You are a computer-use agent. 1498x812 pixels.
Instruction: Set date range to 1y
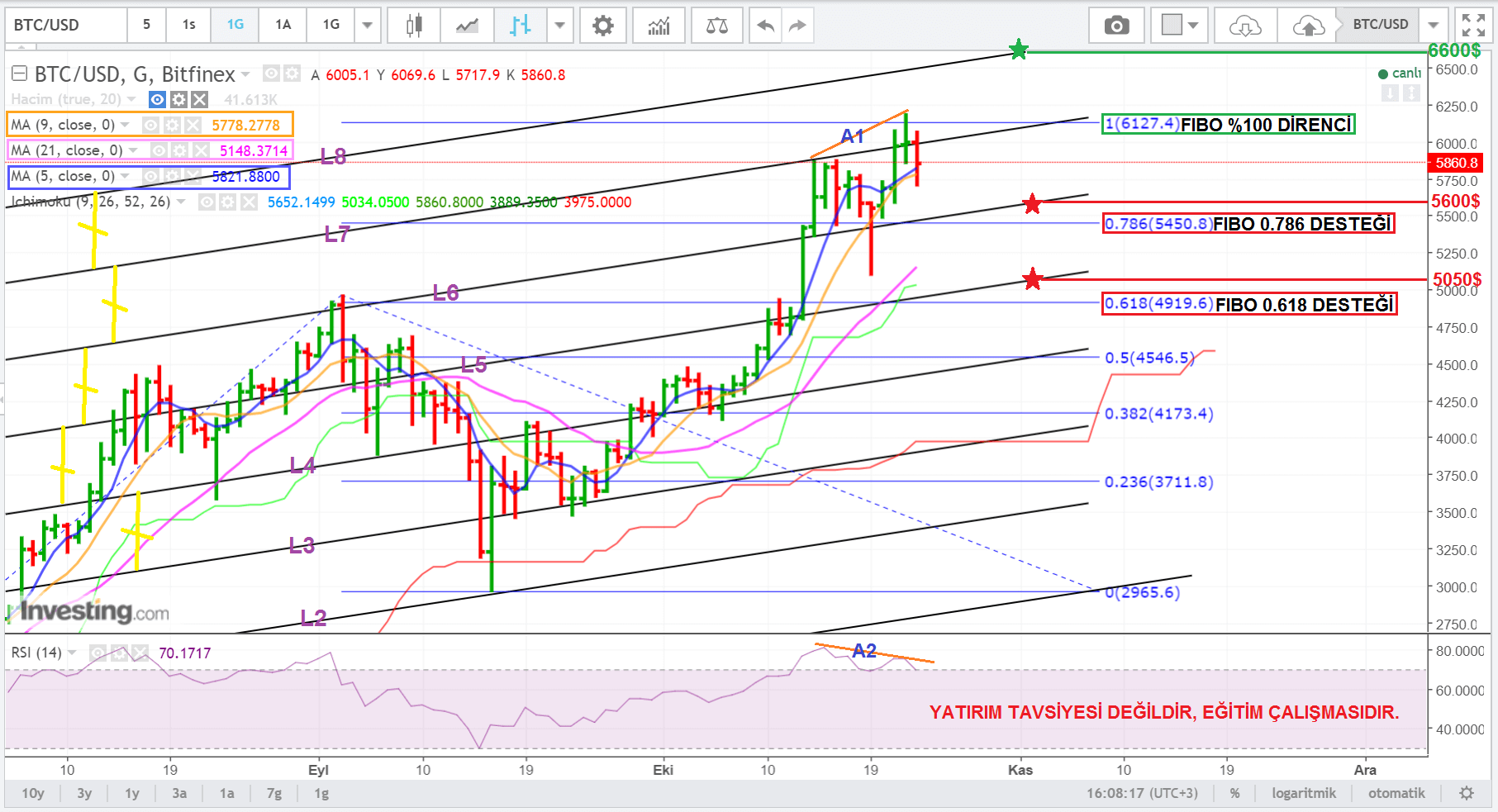point(132,793)
